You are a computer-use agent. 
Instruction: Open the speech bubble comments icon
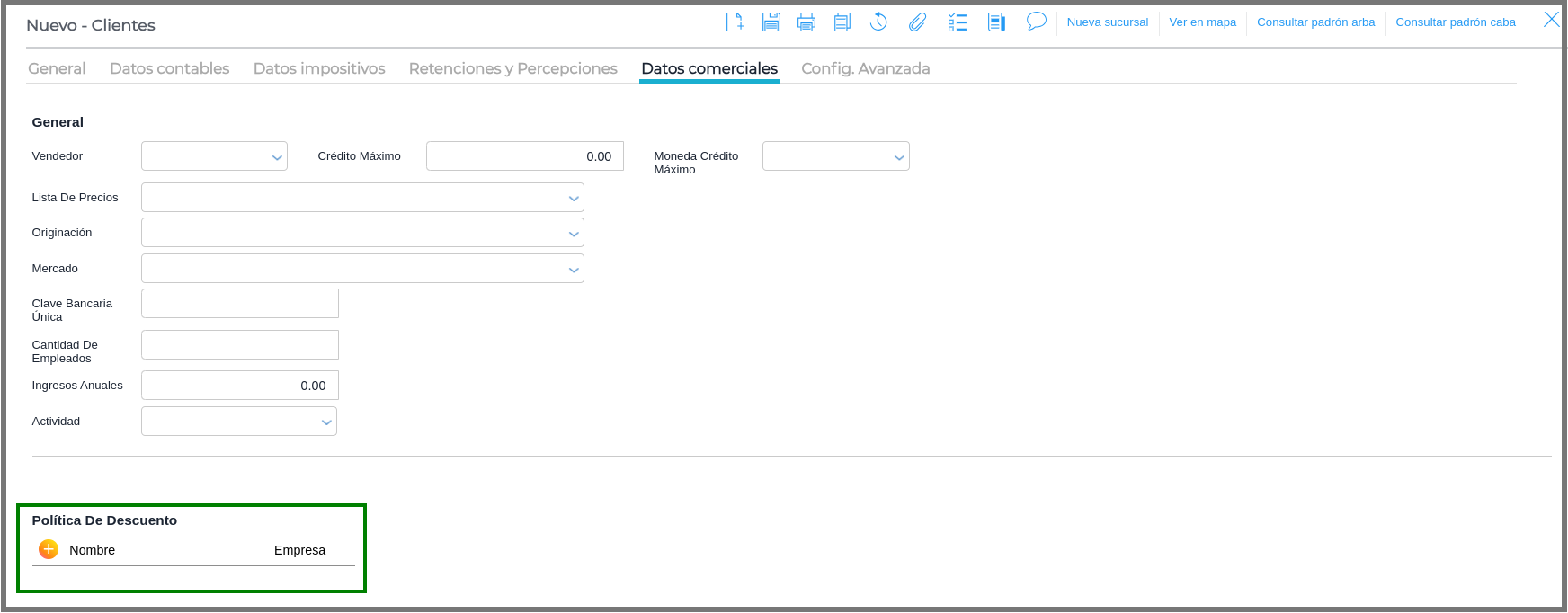tap(1036, 22)
